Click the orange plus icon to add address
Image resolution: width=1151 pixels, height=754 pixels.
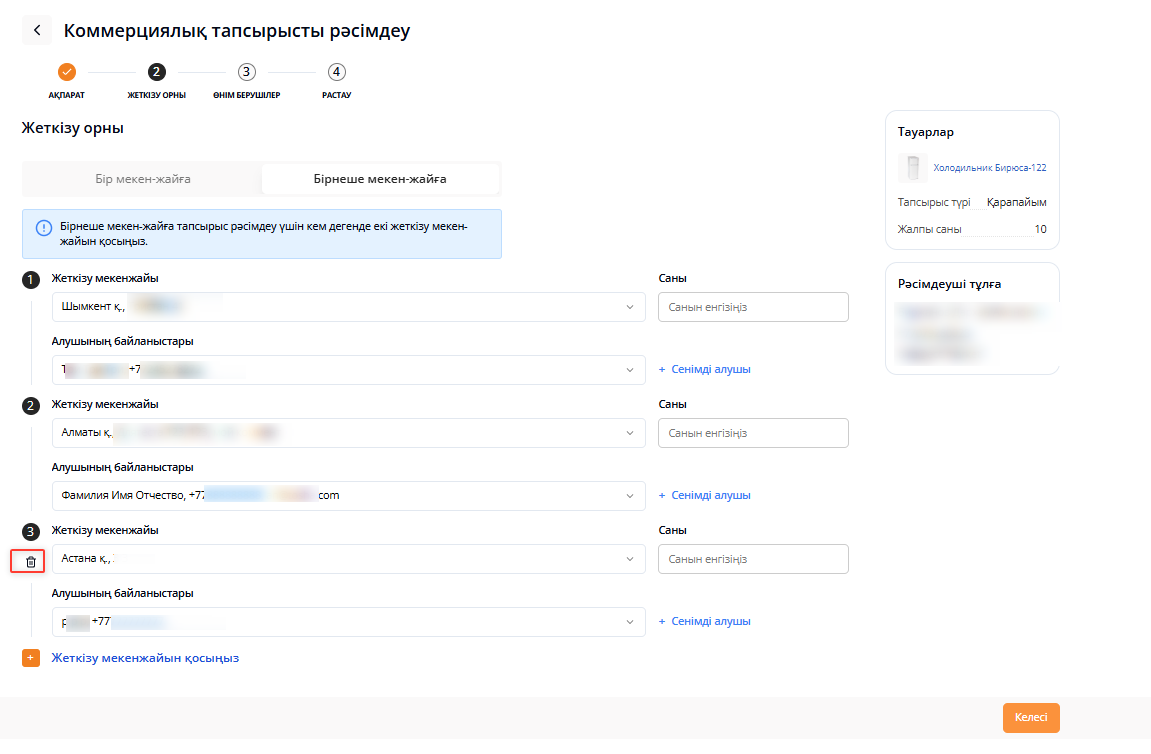[30, 658]
